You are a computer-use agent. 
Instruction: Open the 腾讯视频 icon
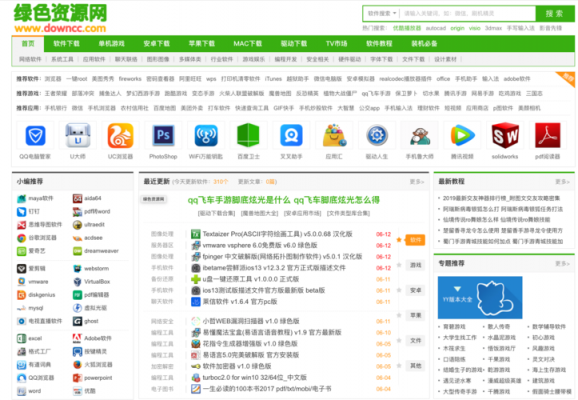coord(462,135)
